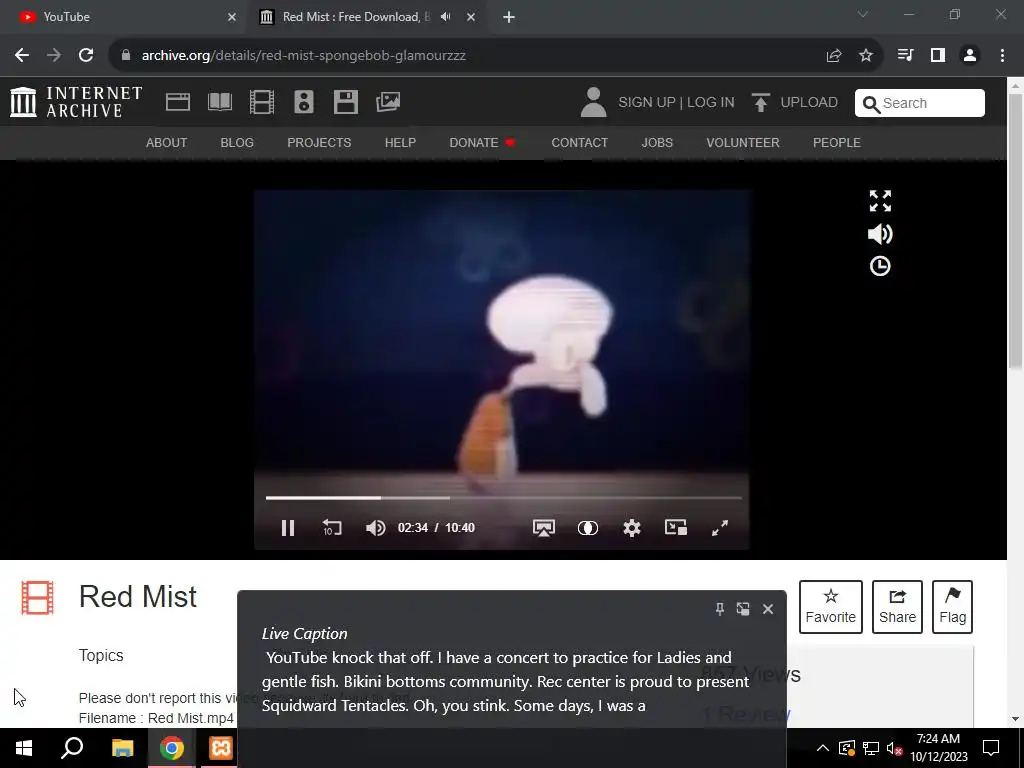Screen dimensions: 1024x768
Task: Toggle picture-in-picture mode
Action: point(675,527)
